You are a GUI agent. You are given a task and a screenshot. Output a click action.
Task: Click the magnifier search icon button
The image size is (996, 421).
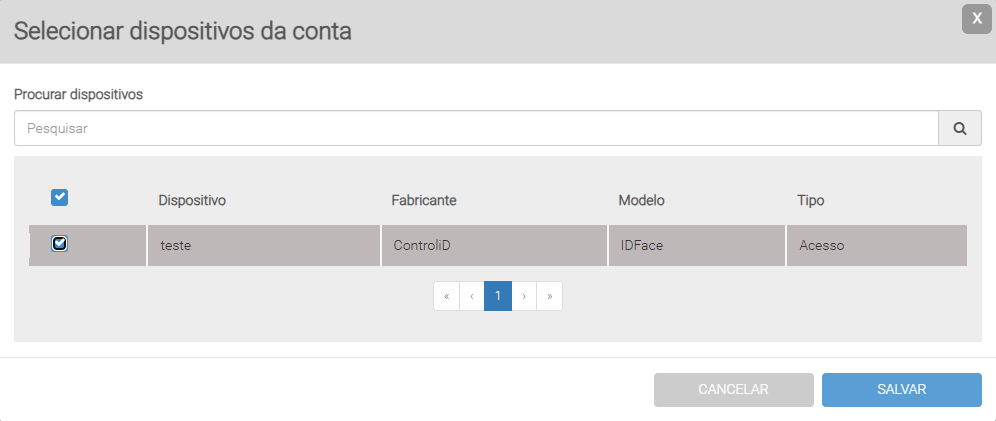tap(960, 128)
